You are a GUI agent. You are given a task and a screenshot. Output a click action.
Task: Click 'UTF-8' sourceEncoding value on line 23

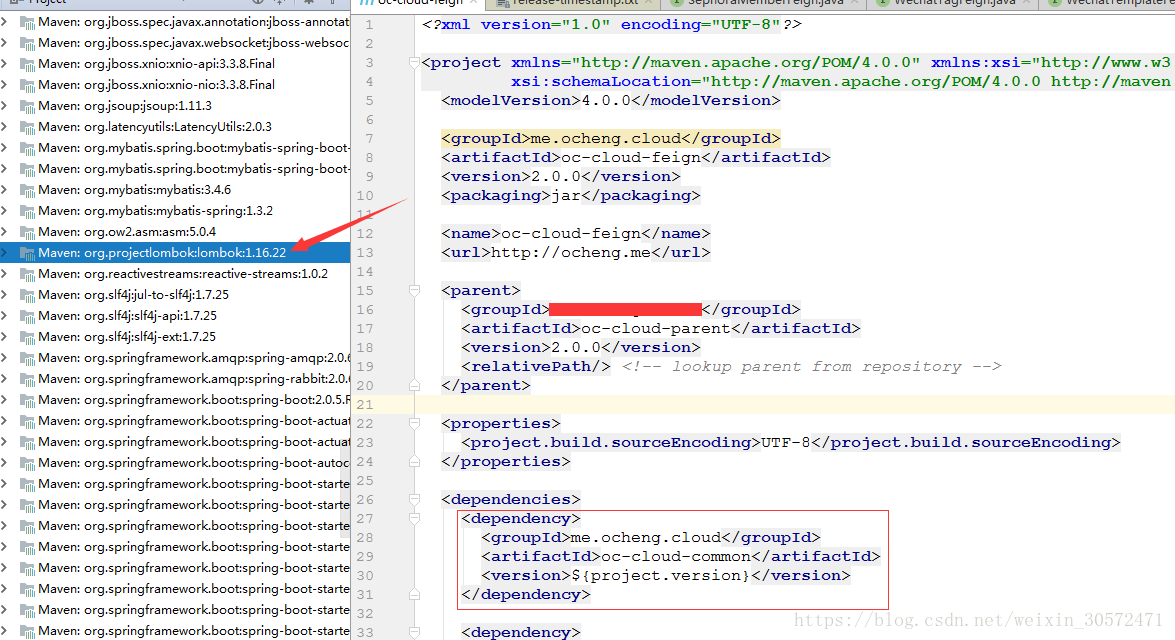tap(785, 443)
